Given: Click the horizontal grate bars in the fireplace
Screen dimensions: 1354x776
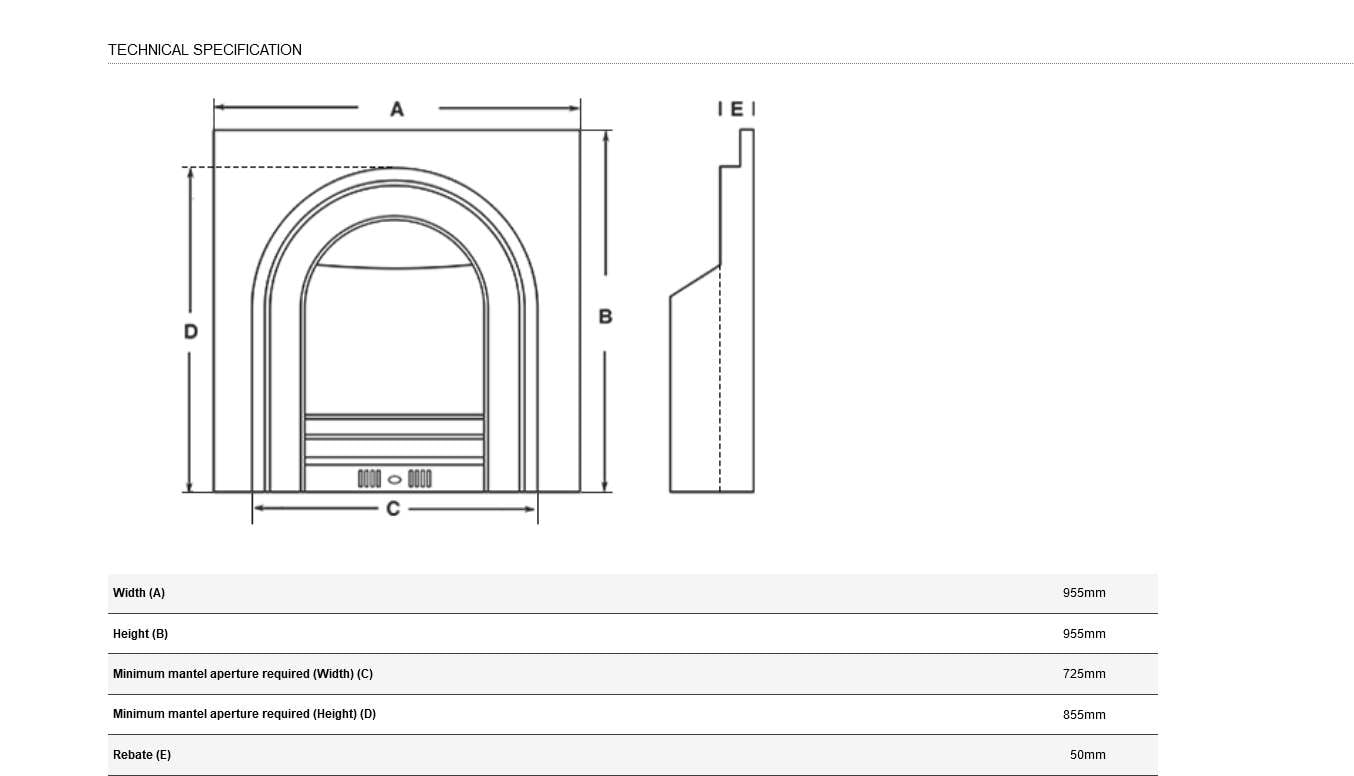Looking at the screenshot, I should click(x=395, y=437).
